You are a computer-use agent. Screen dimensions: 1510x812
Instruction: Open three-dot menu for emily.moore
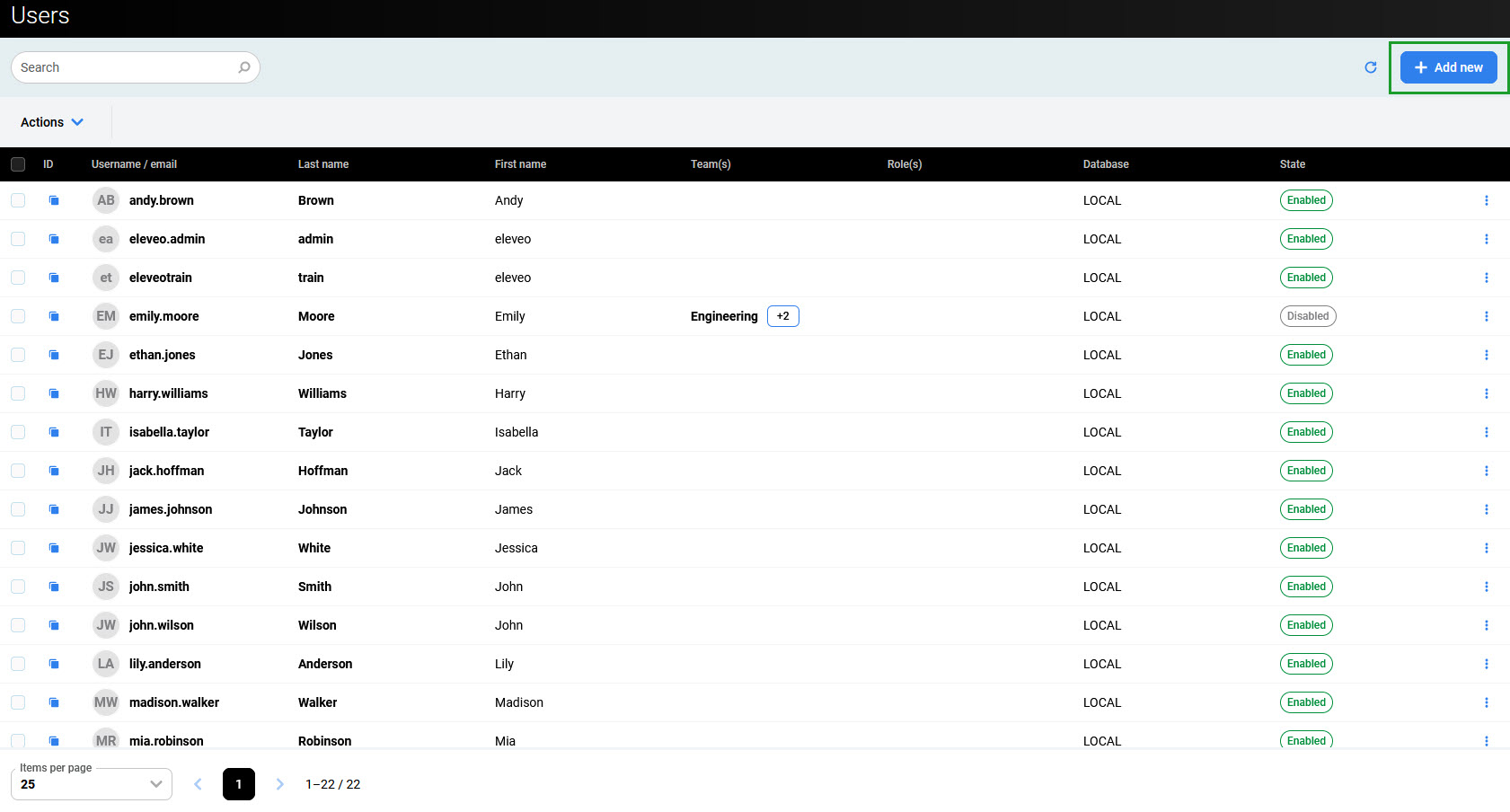click(1486, 316)
